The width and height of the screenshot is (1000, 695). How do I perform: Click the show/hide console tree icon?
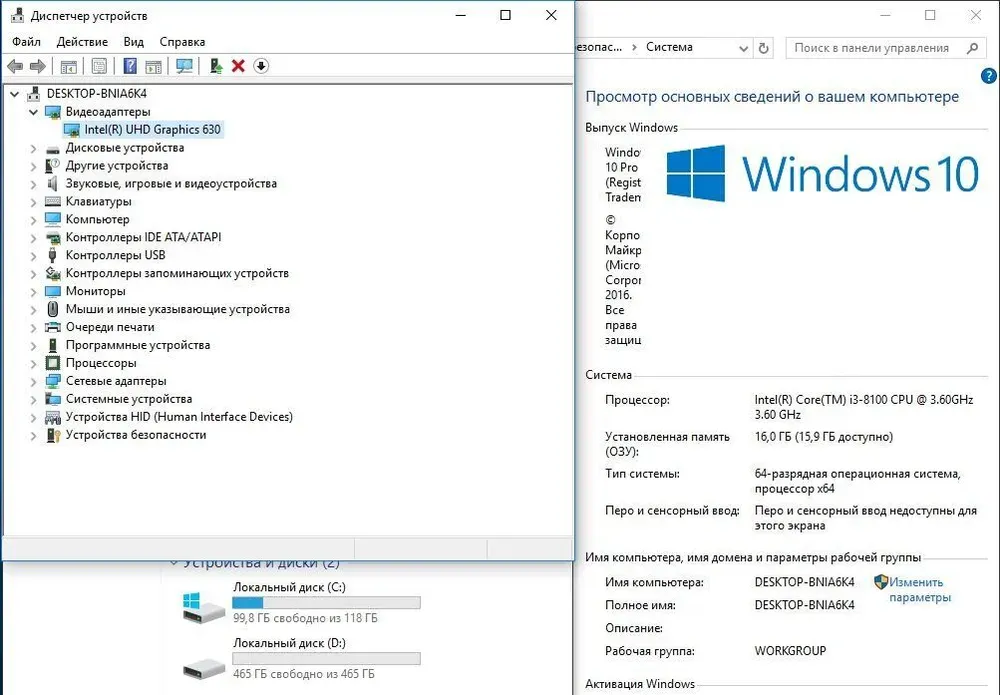point(69,66)
